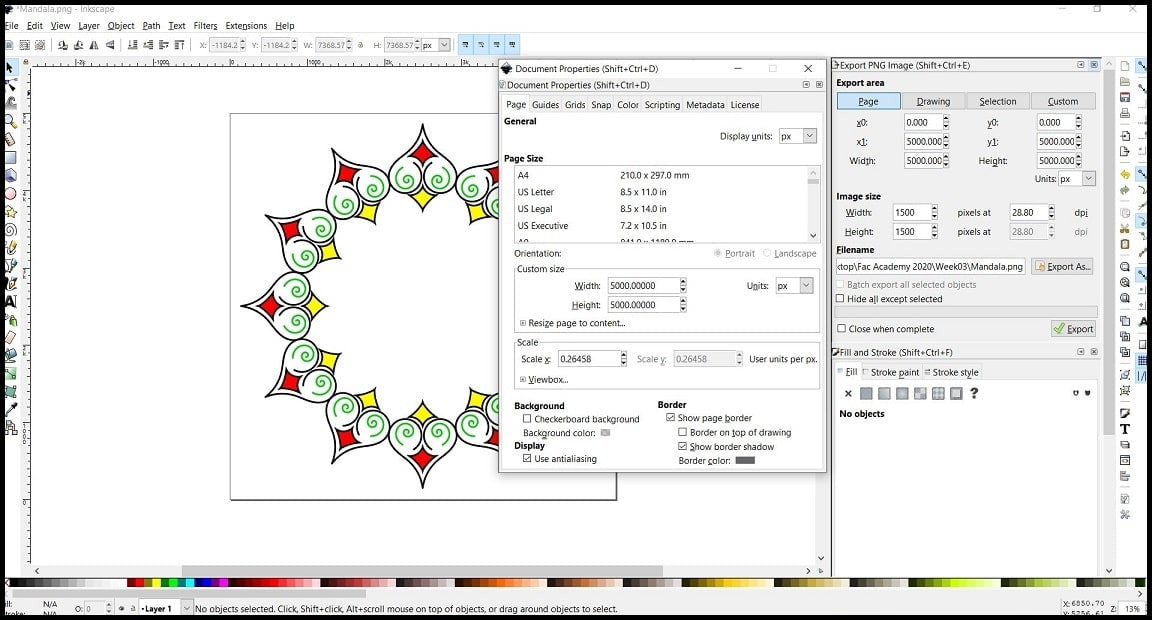Image resolution: width=1152 pixels, height=620 pixels.
Task: Click the Flip horizontal icon in toolbar
Action: point(94,46)
